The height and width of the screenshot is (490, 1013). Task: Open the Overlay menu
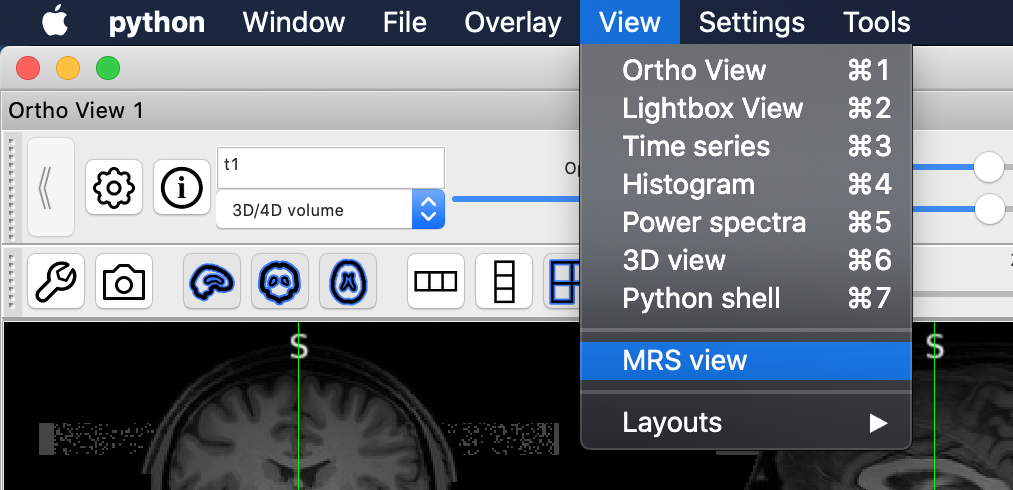pyautogui.click(x=513, y=22)
